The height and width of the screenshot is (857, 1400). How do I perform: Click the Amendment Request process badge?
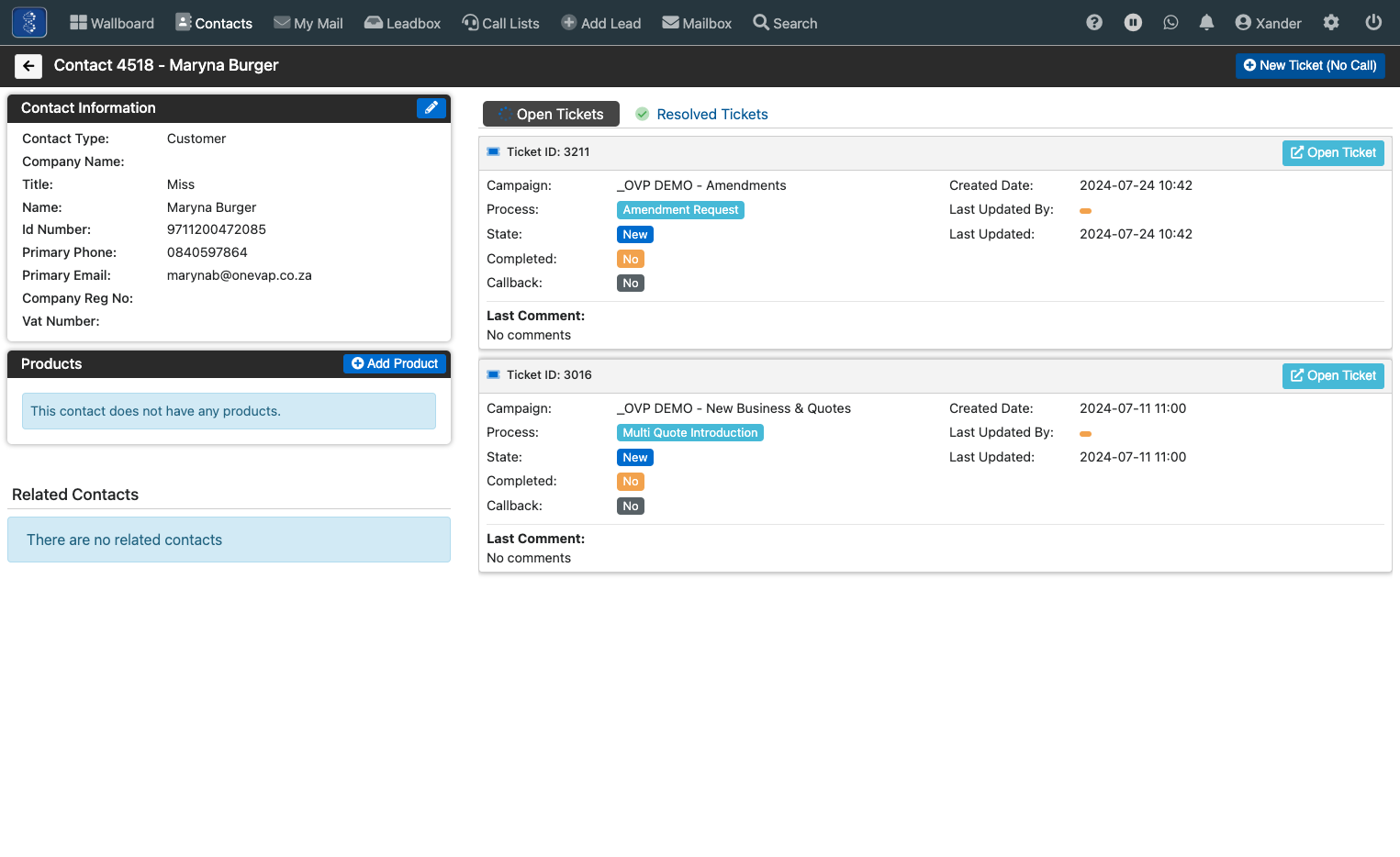pyautogui.click(x=680, y=210)
